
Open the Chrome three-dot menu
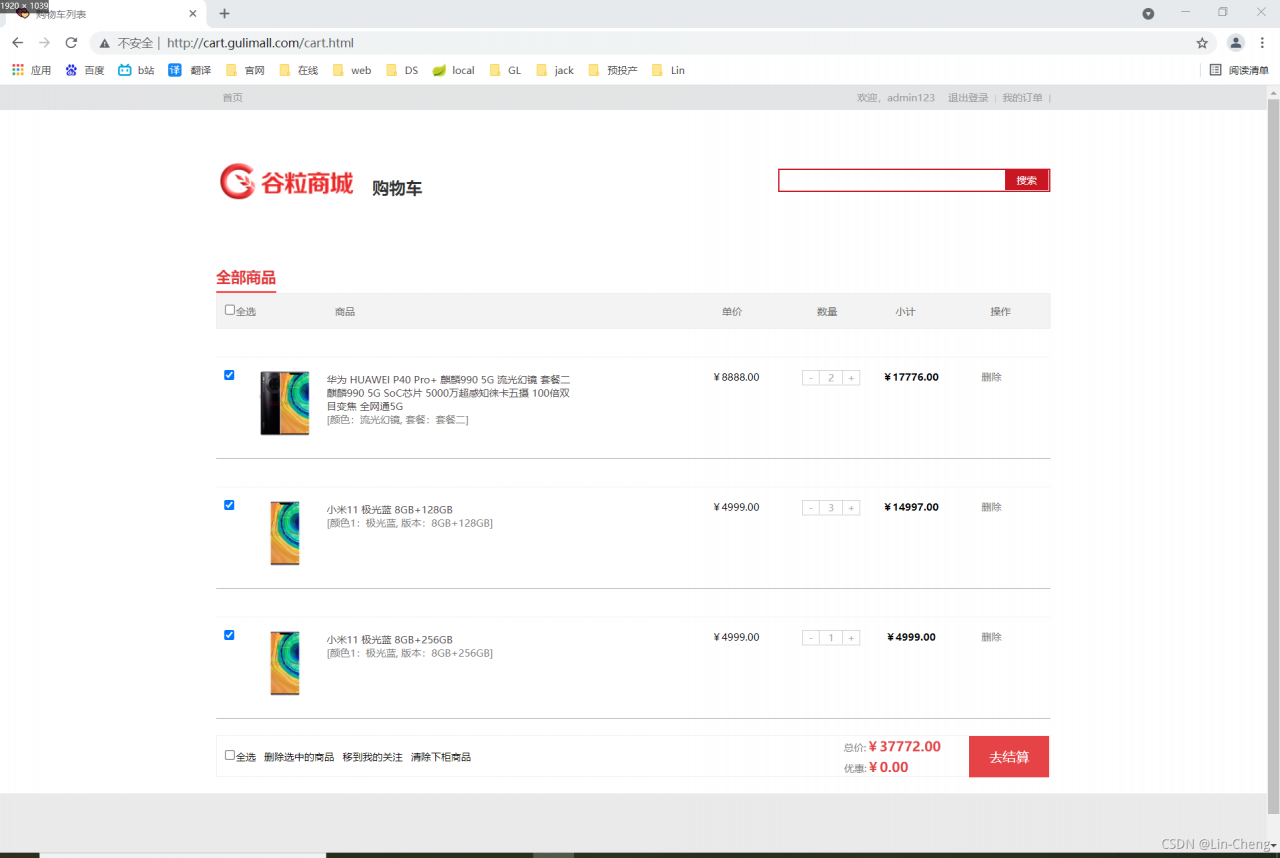pyautogui.click(x=1263, y=43)
